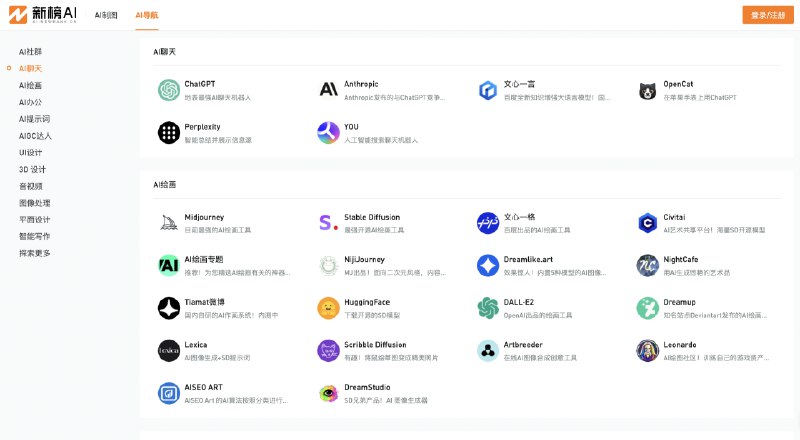The height and width of the screenshot is (440, 800).
Task: Open the Anthropic logo icon
Action: (x=329, y=90)
